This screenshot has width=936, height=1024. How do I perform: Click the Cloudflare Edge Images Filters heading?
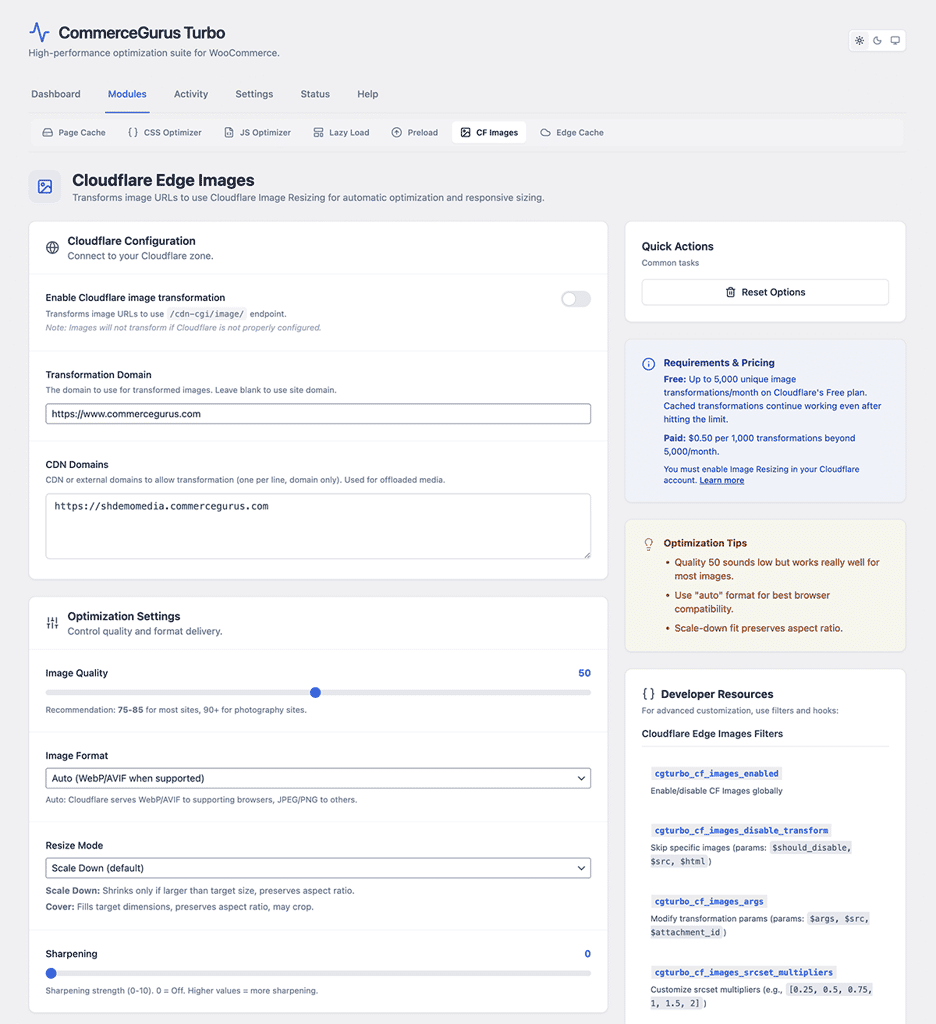[x=712, y=733]
